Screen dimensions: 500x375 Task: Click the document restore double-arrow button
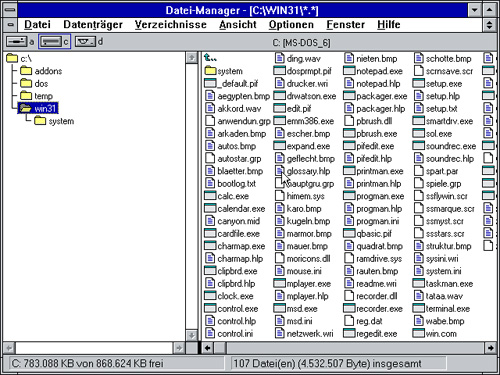[x=489, y=25]
